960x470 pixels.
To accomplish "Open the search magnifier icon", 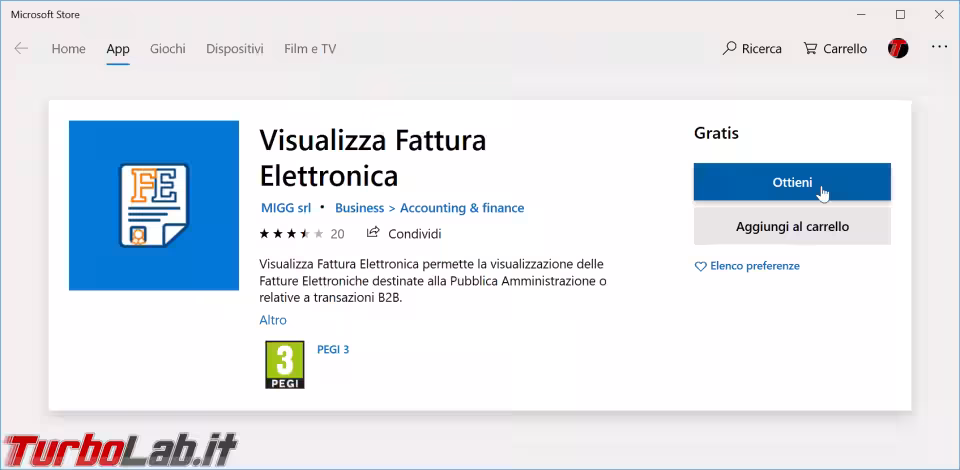I will (729, 48).
